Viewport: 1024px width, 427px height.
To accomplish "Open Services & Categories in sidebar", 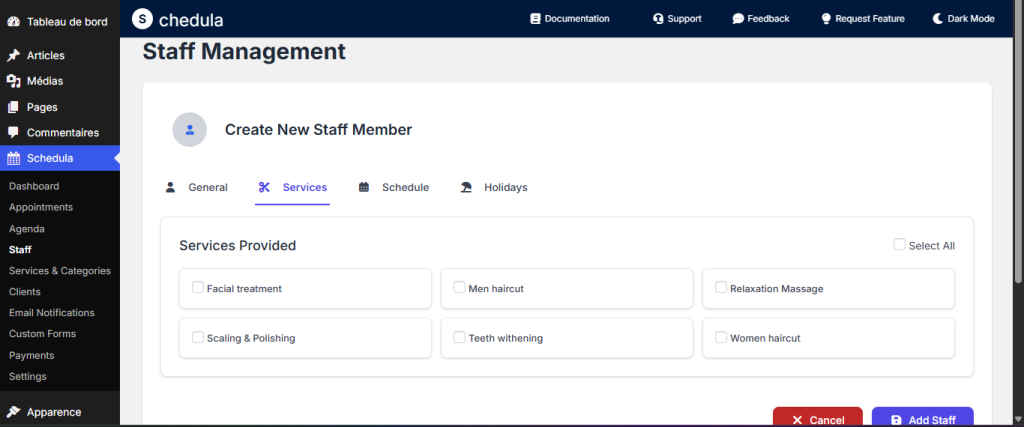I will 59,270.
